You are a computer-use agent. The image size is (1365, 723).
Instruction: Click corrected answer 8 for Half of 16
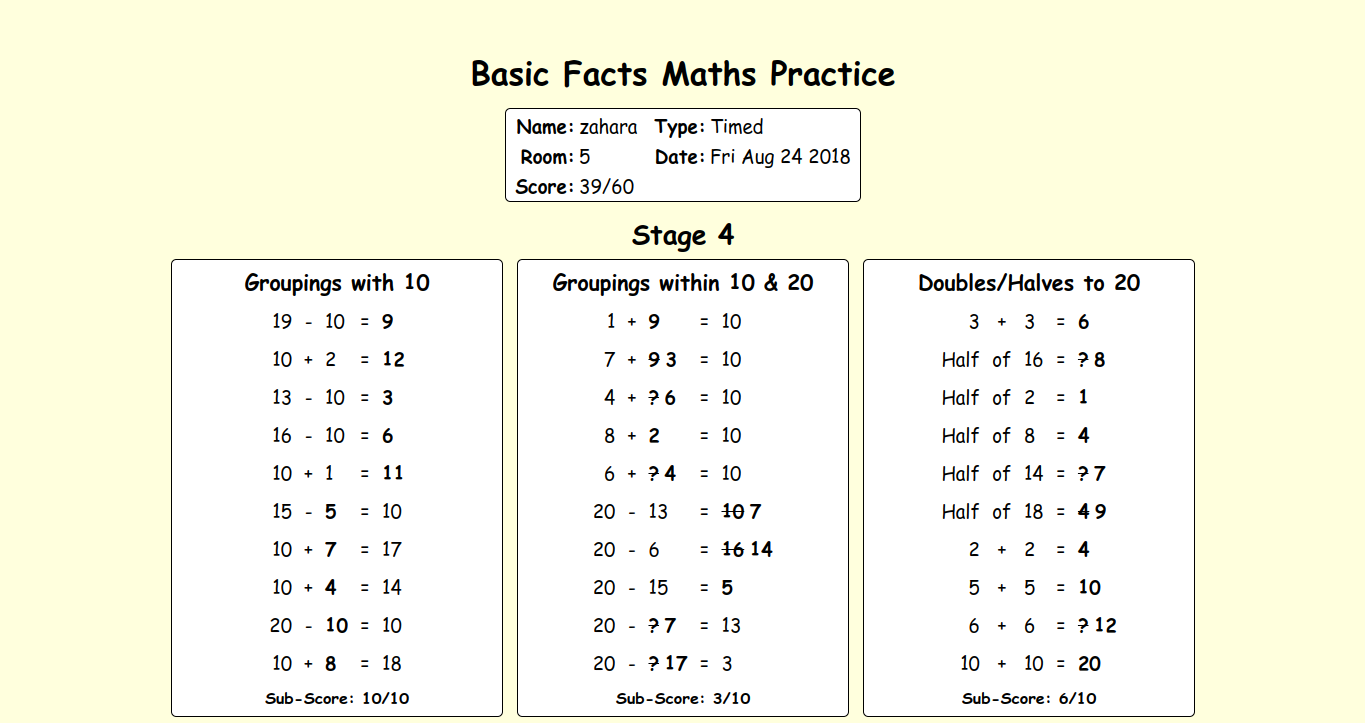coord(1100,360)
